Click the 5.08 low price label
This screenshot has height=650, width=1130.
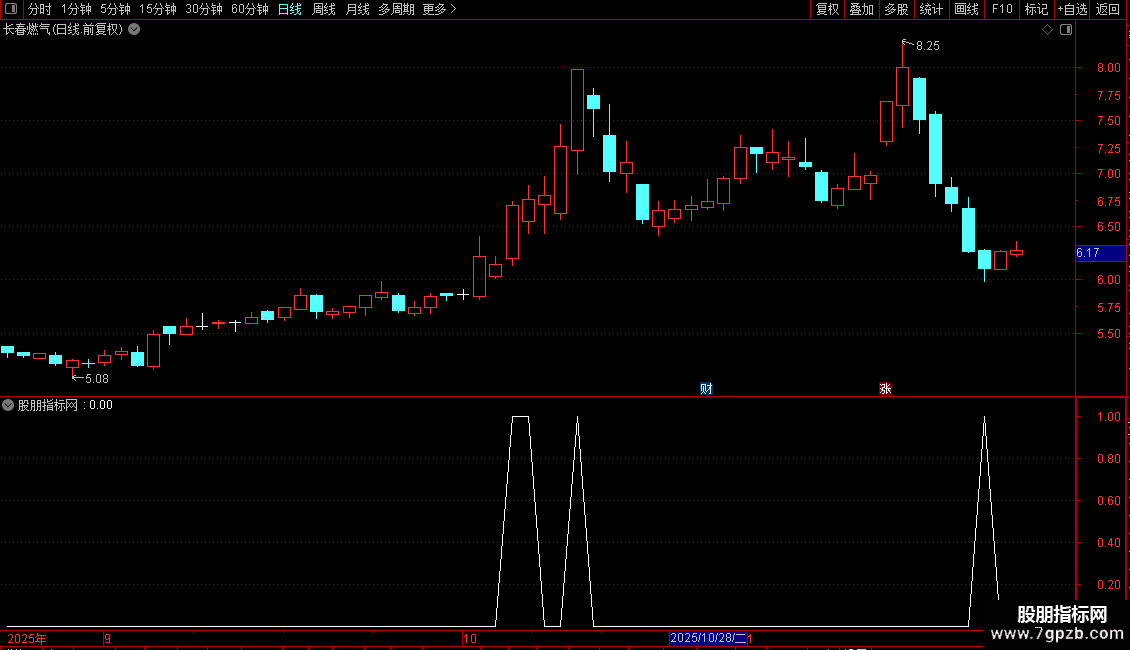97,379
